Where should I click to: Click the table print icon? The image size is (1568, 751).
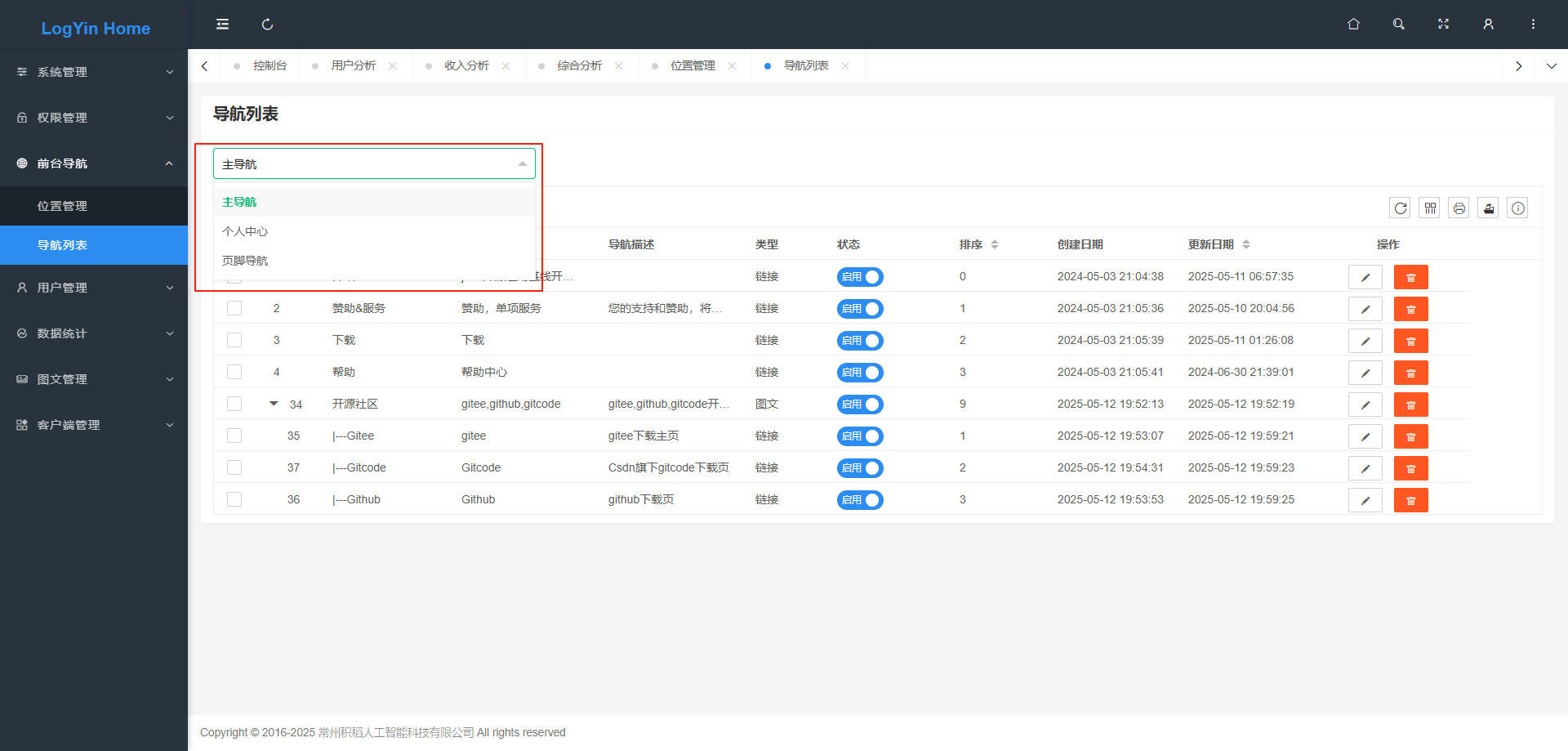tap(1459, 208)
